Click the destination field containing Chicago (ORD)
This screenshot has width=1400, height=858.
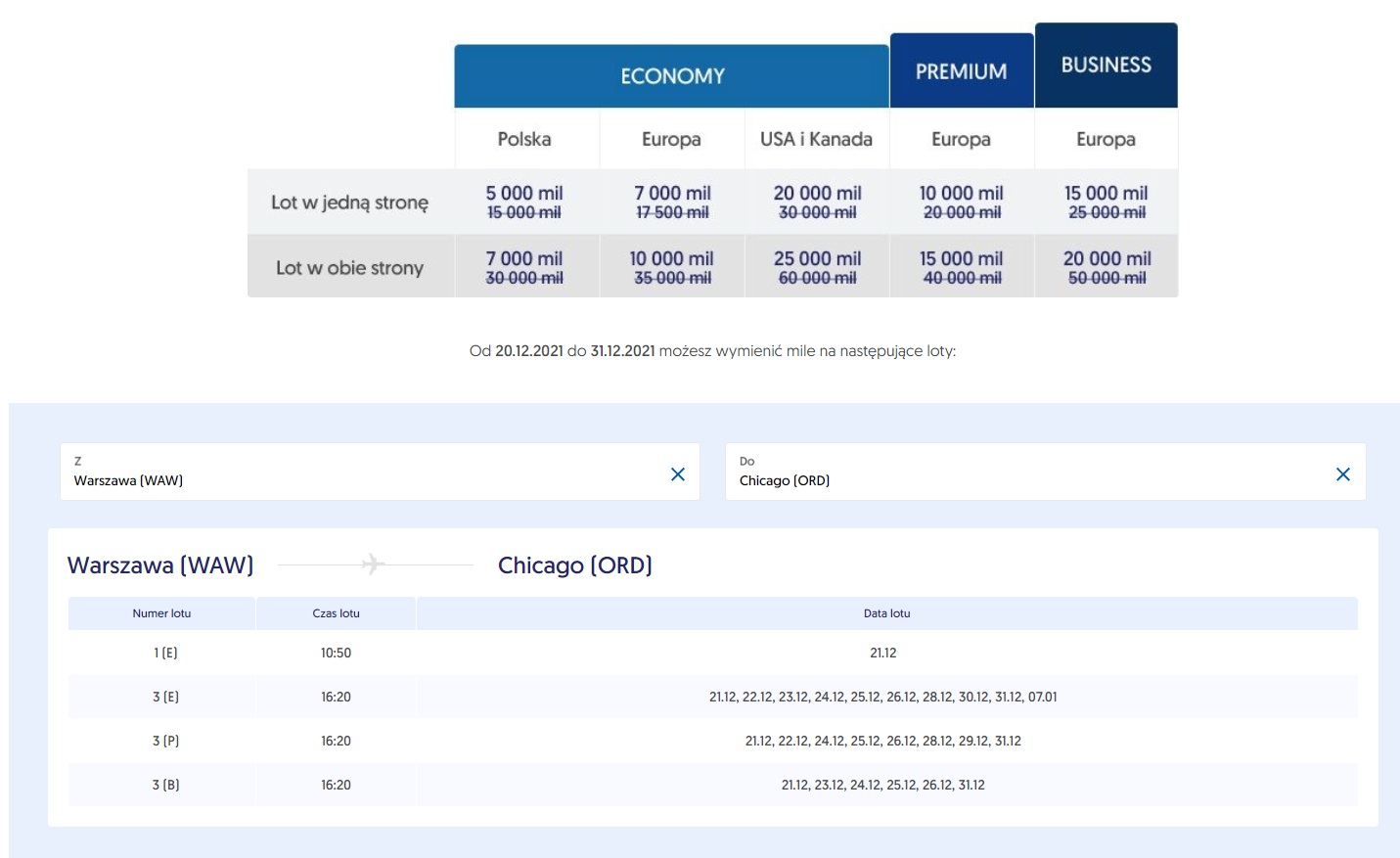1045,472
